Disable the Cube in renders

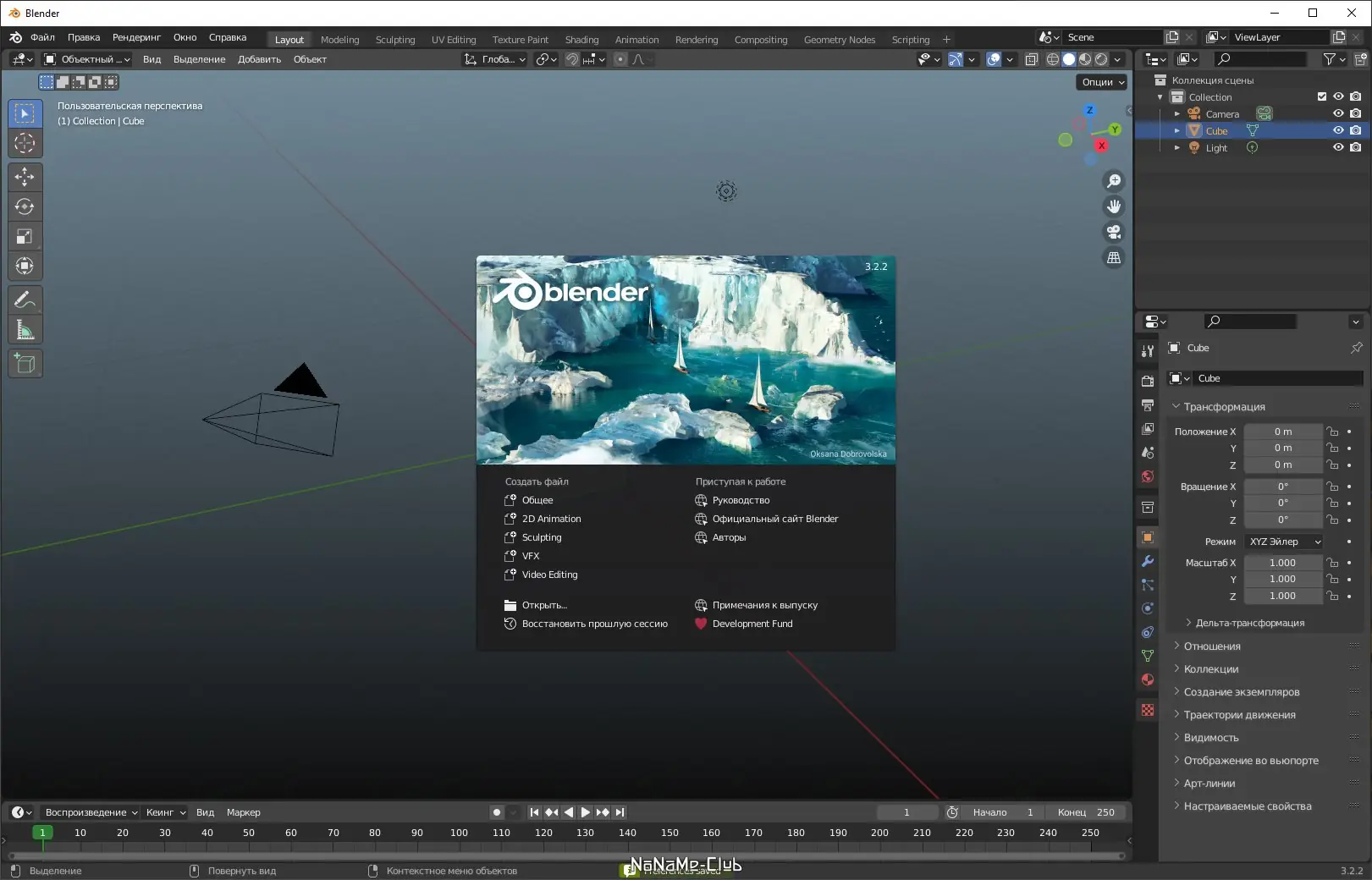coord(1356,130)
